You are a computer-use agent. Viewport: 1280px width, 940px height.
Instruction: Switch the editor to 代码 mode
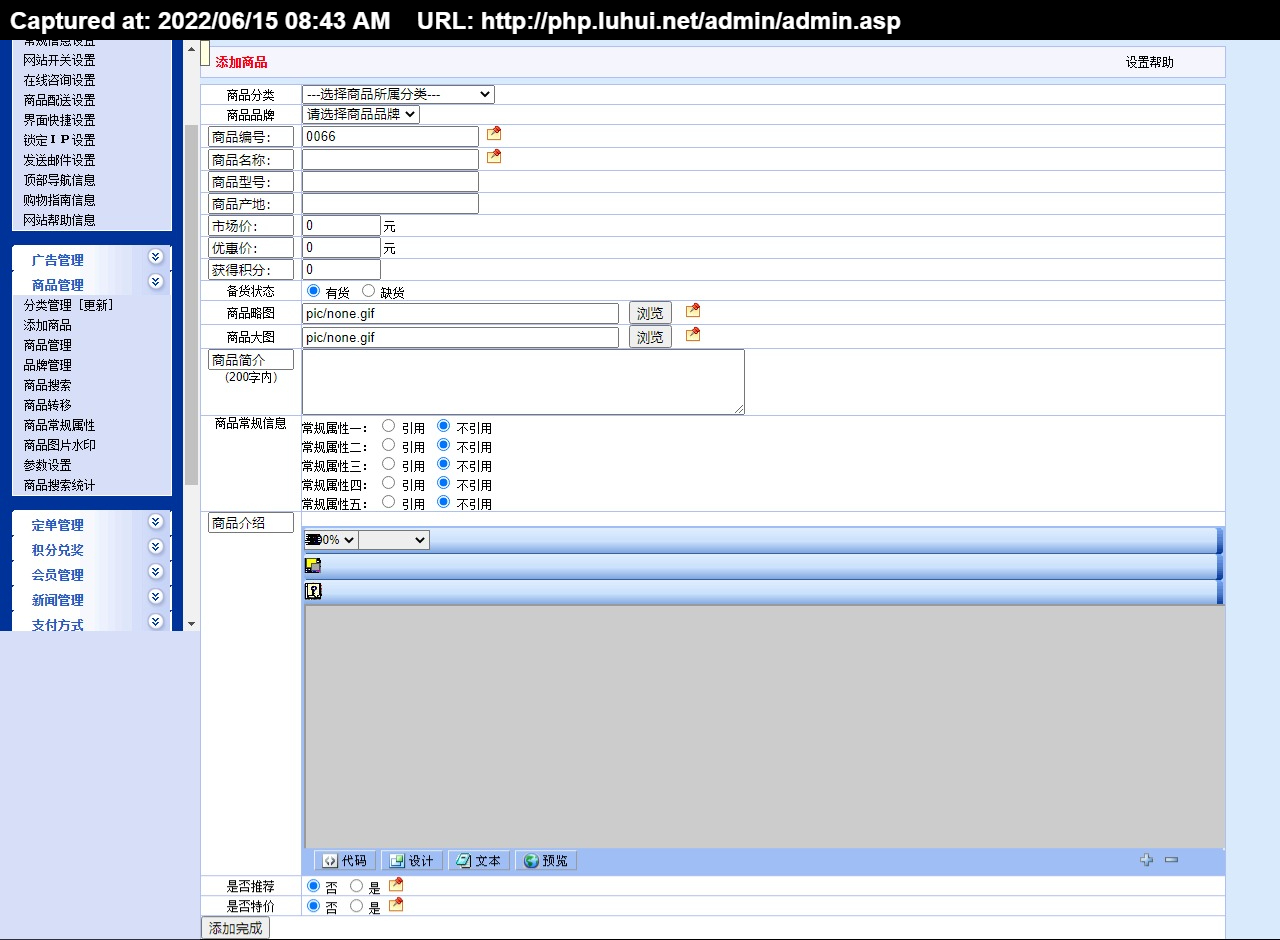345,861
